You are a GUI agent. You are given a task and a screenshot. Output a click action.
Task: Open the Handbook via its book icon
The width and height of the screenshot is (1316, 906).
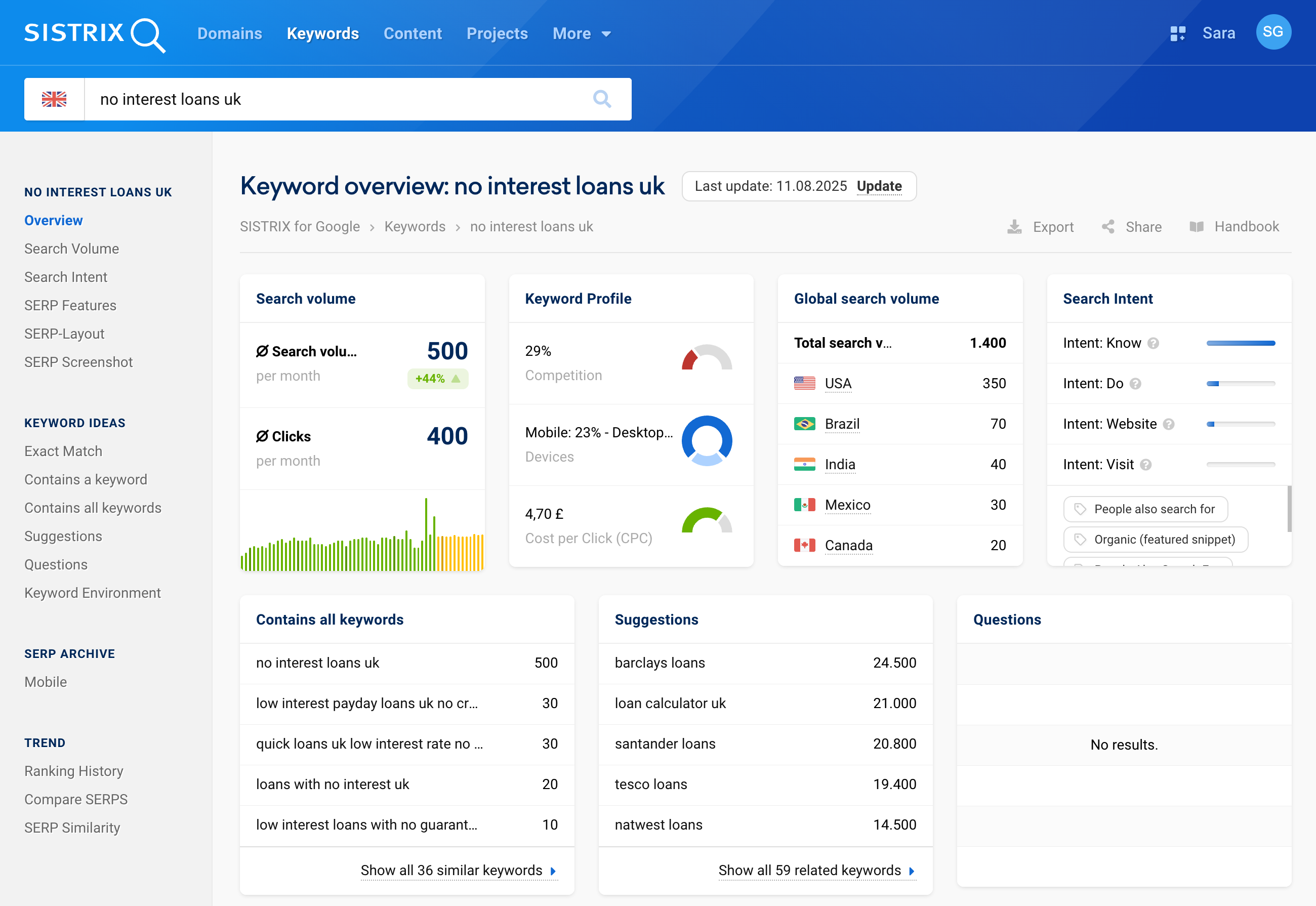1198,227
